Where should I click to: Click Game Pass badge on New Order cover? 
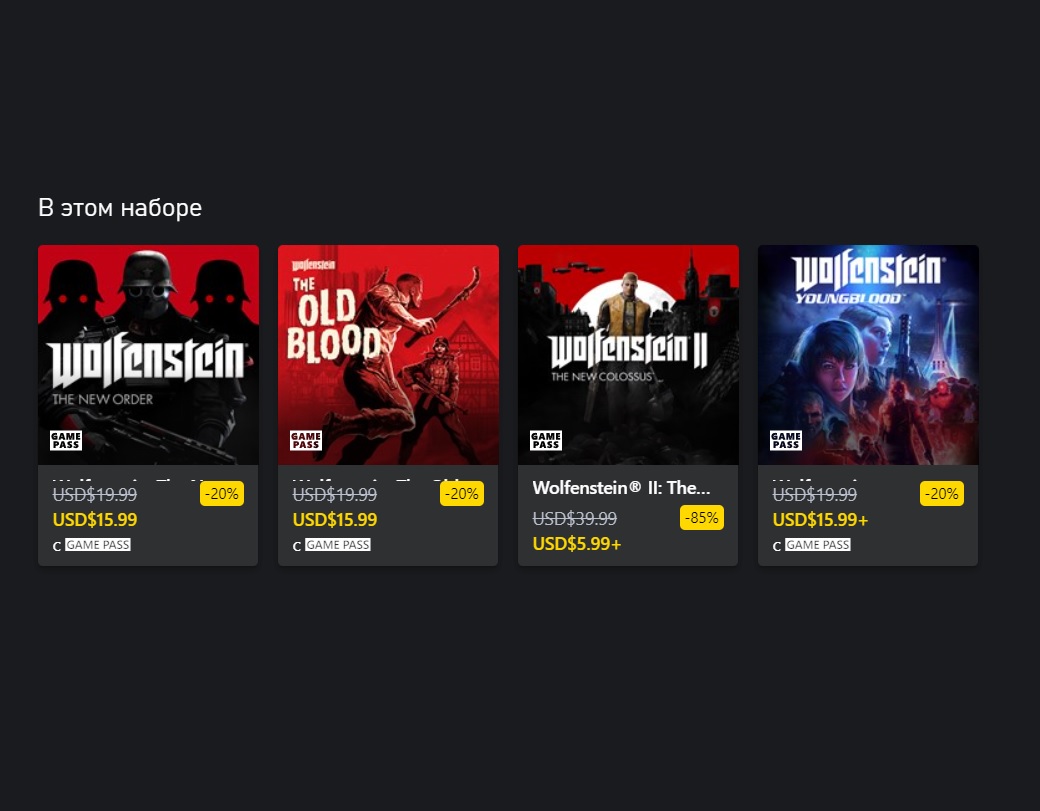[x=66, y=440]
